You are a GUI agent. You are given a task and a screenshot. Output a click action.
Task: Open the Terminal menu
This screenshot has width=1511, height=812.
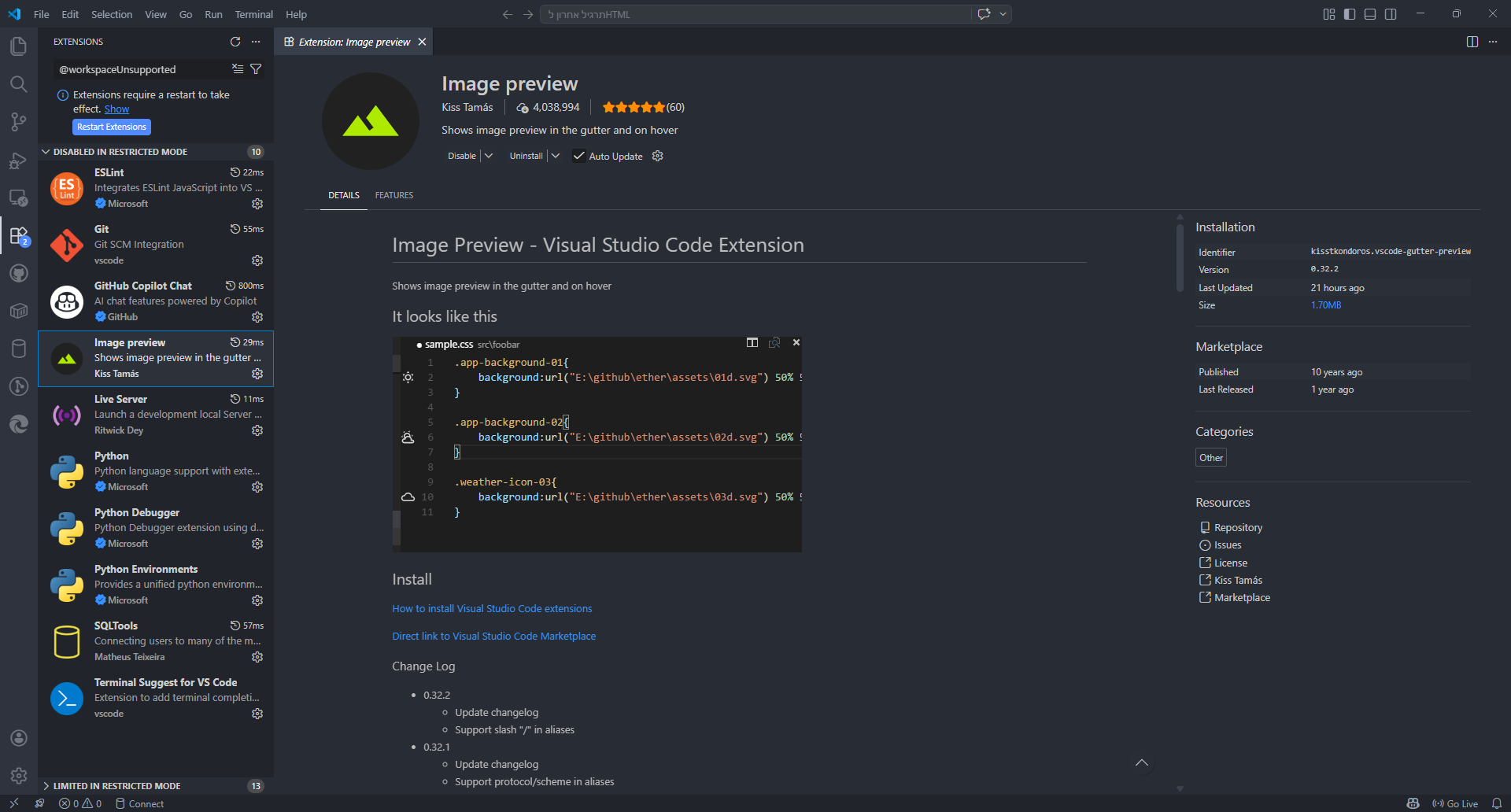(x=253, y=14)
